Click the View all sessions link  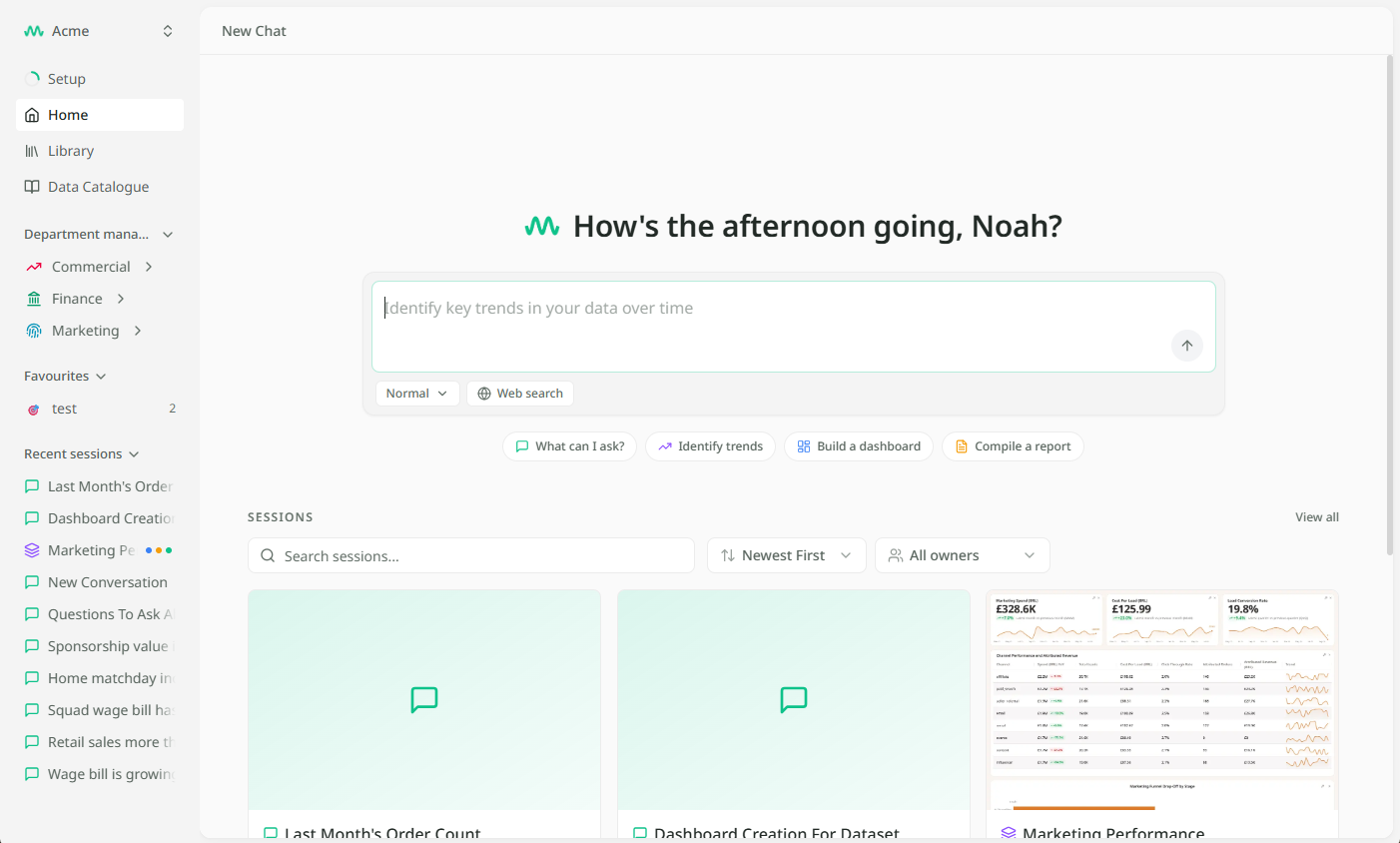pyautogui.click(x=1317, y=517)
